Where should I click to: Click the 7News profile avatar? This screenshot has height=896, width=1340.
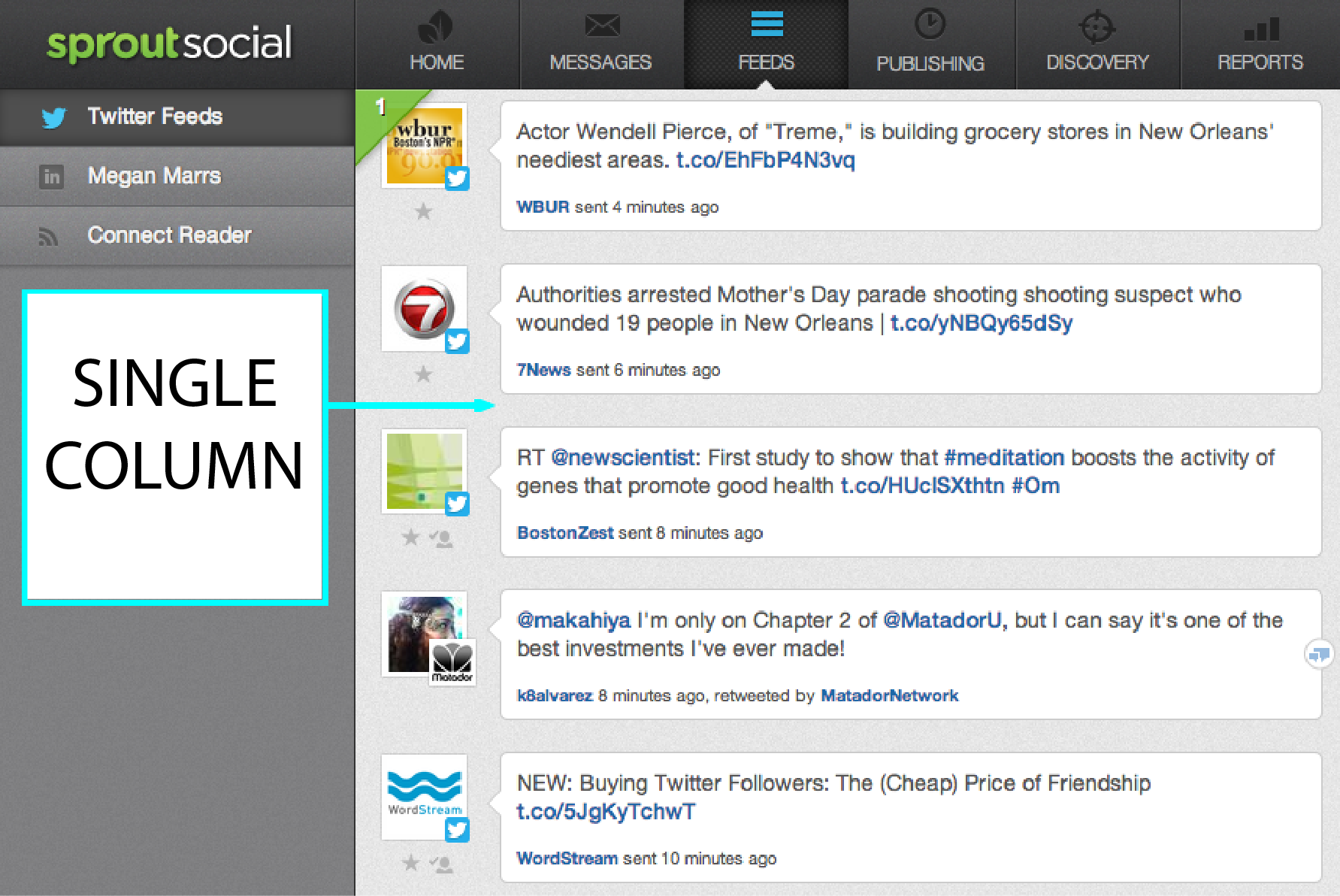[424, 308]
